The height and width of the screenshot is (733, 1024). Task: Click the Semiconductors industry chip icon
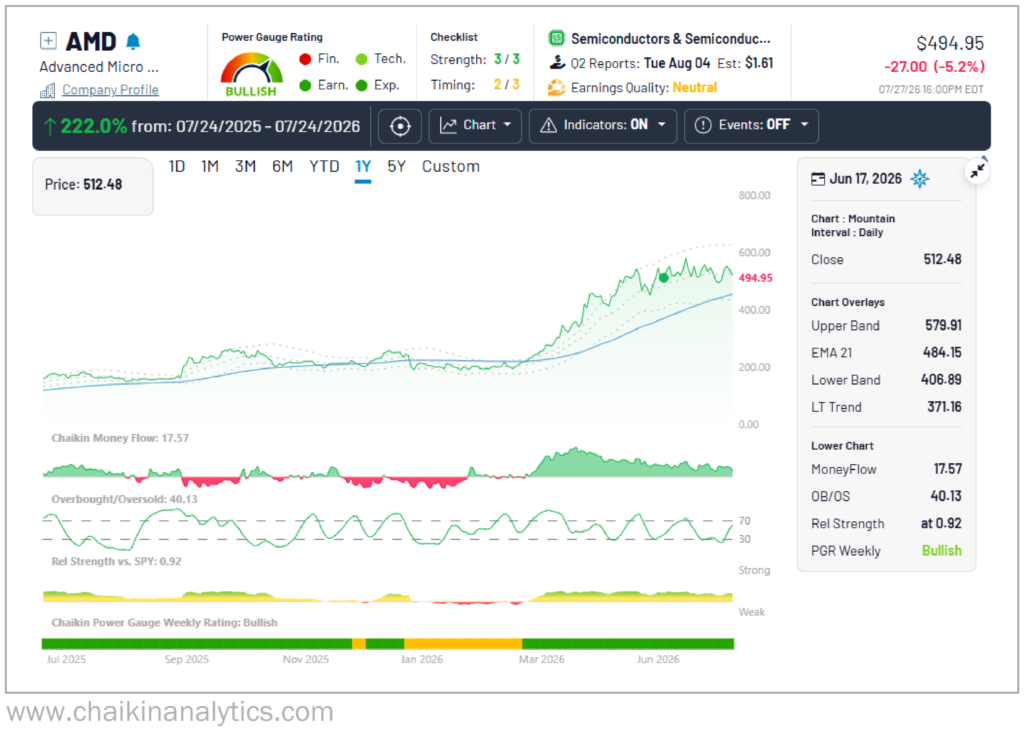point(556,39)
